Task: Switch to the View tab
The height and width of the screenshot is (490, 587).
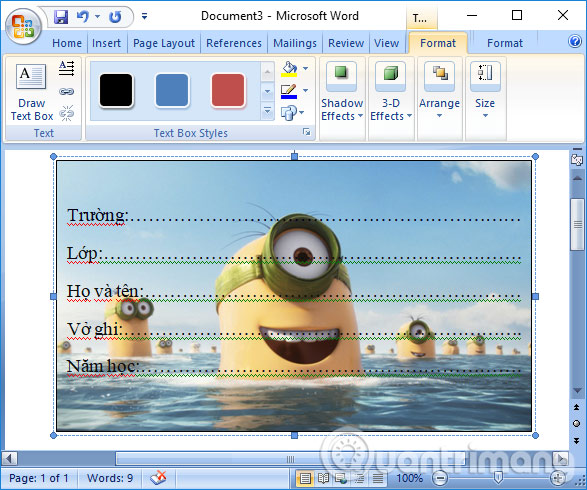Action: point(386,43)
